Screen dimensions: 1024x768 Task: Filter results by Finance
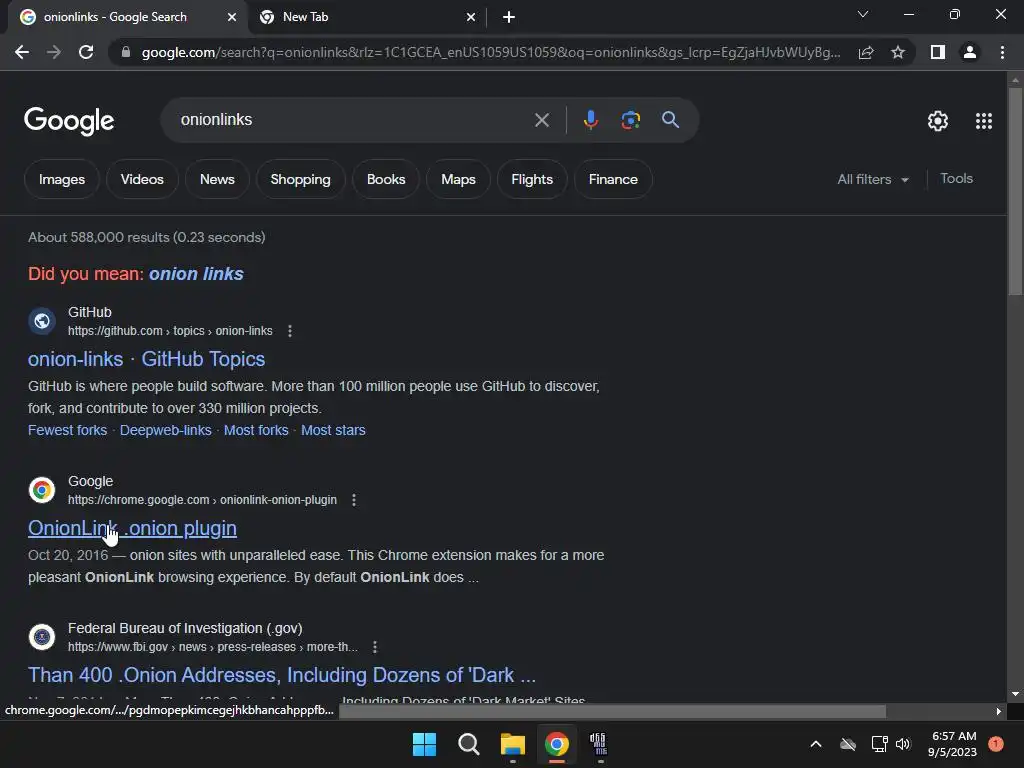click(613, 180)
